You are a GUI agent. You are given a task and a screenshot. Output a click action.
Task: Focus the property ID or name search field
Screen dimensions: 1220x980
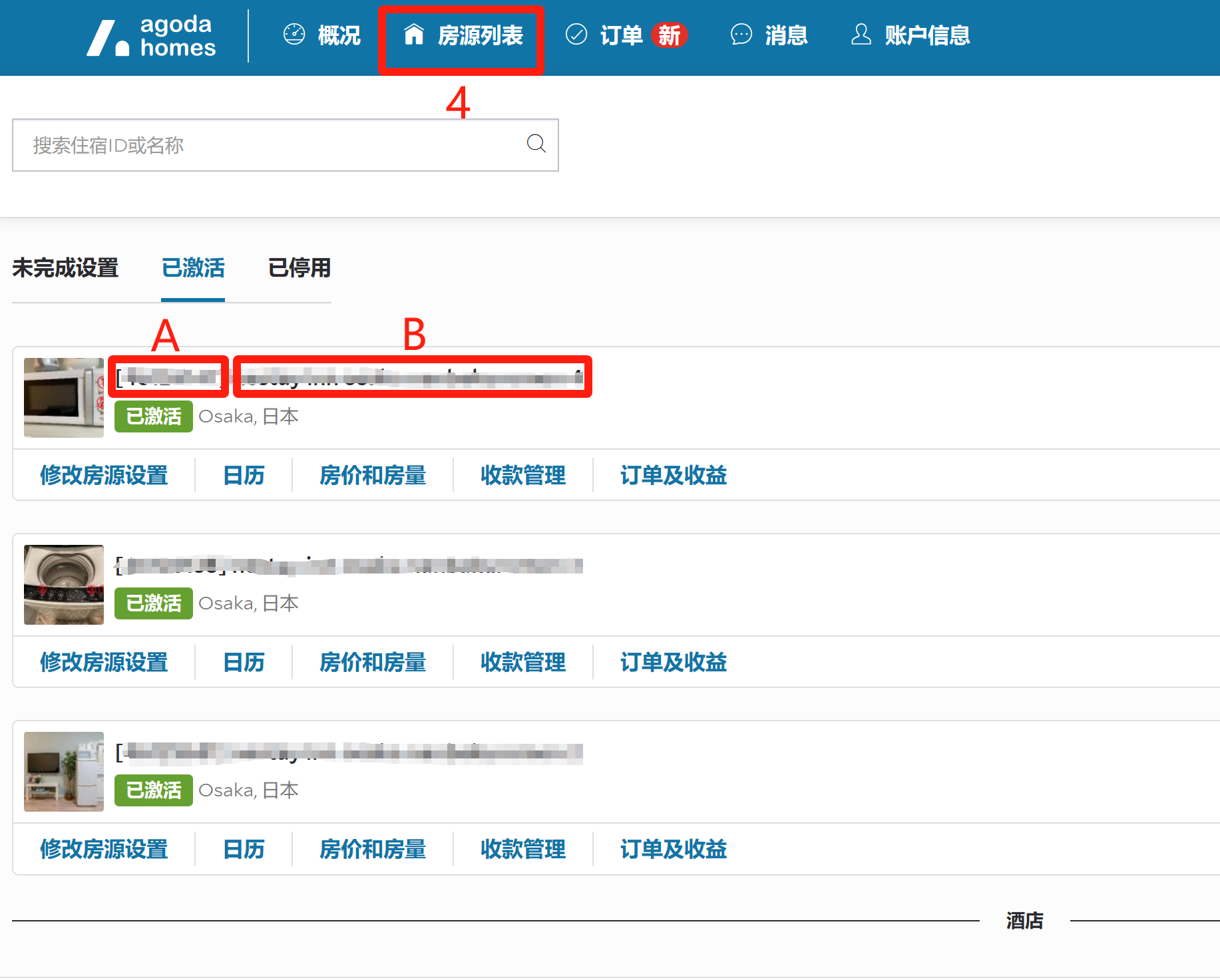pos(286,145)
